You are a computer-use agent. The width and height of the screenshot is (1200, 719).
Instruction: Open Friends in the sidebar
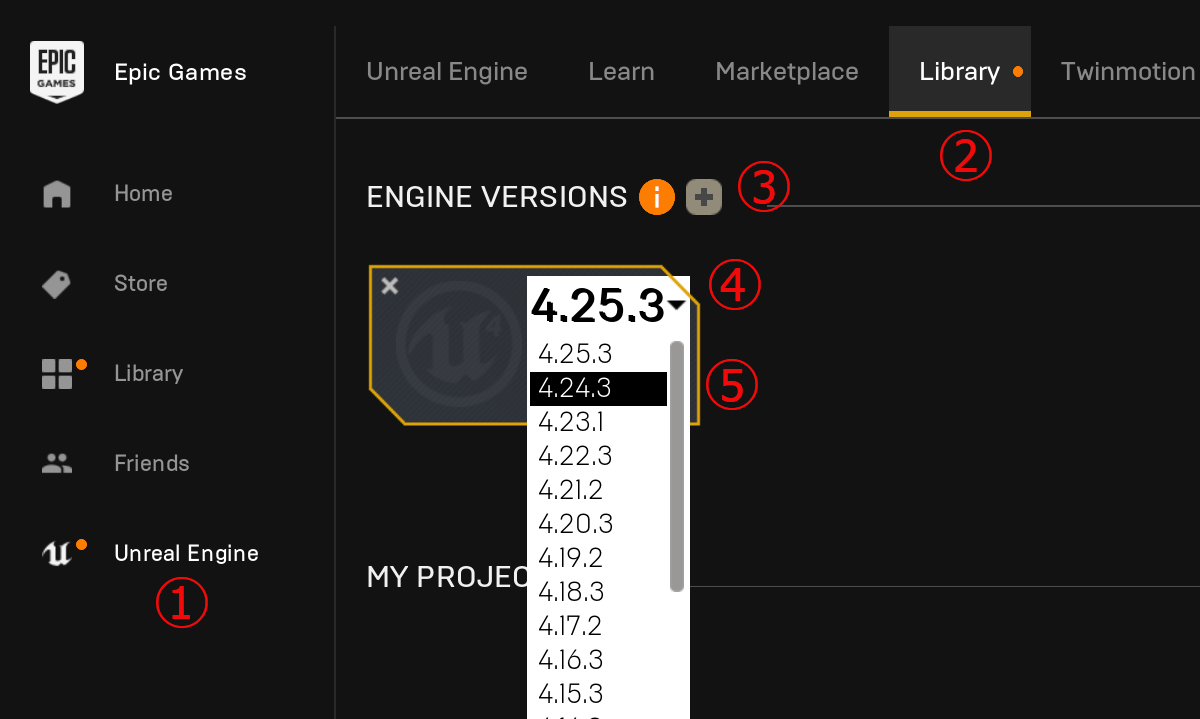[151, 463]
